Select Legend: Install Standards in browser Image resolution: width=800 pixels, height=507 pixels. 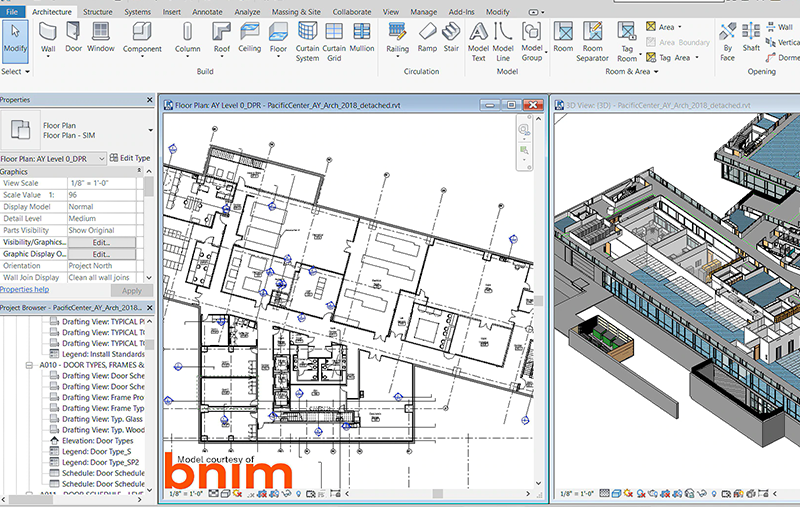[103, 354]
